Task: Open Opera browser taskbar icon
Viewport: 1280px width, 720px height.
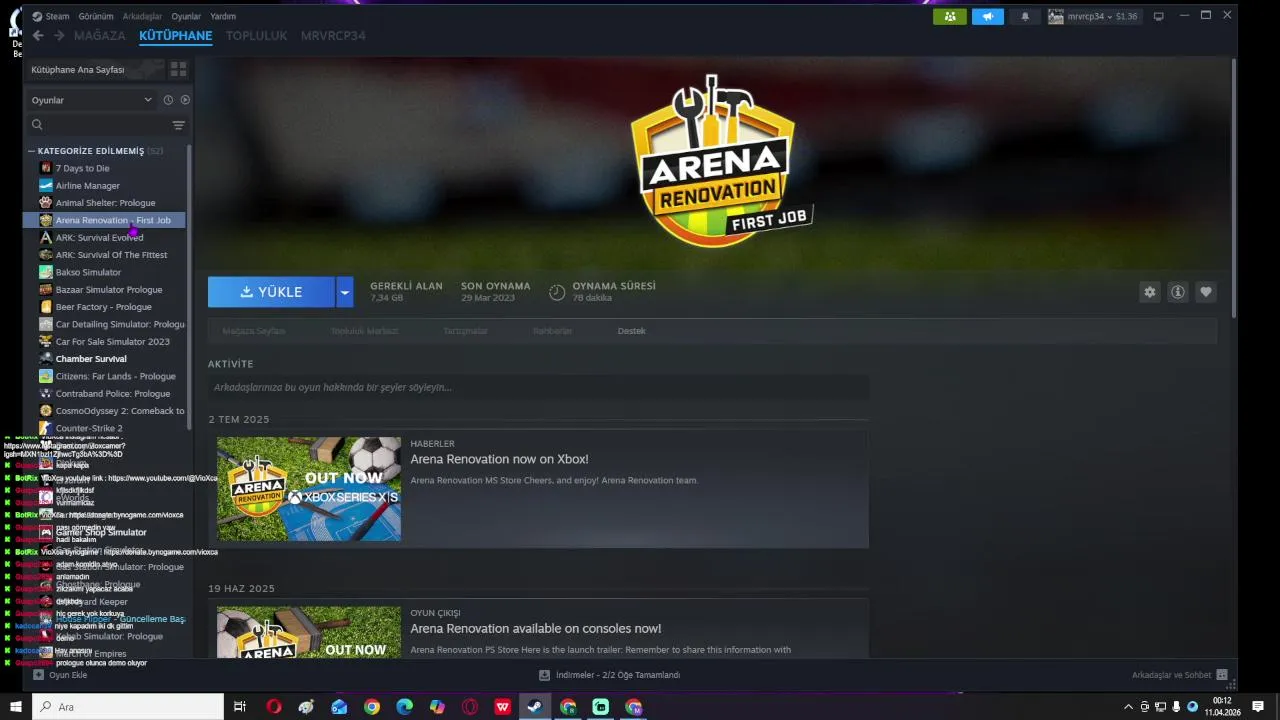Action: coord(273,707)
